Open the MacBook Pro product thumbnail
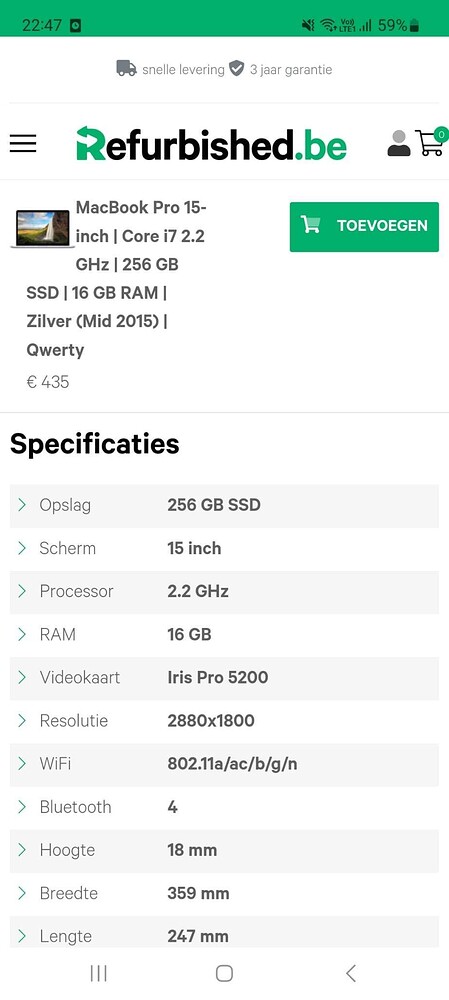 click(43, 228)
